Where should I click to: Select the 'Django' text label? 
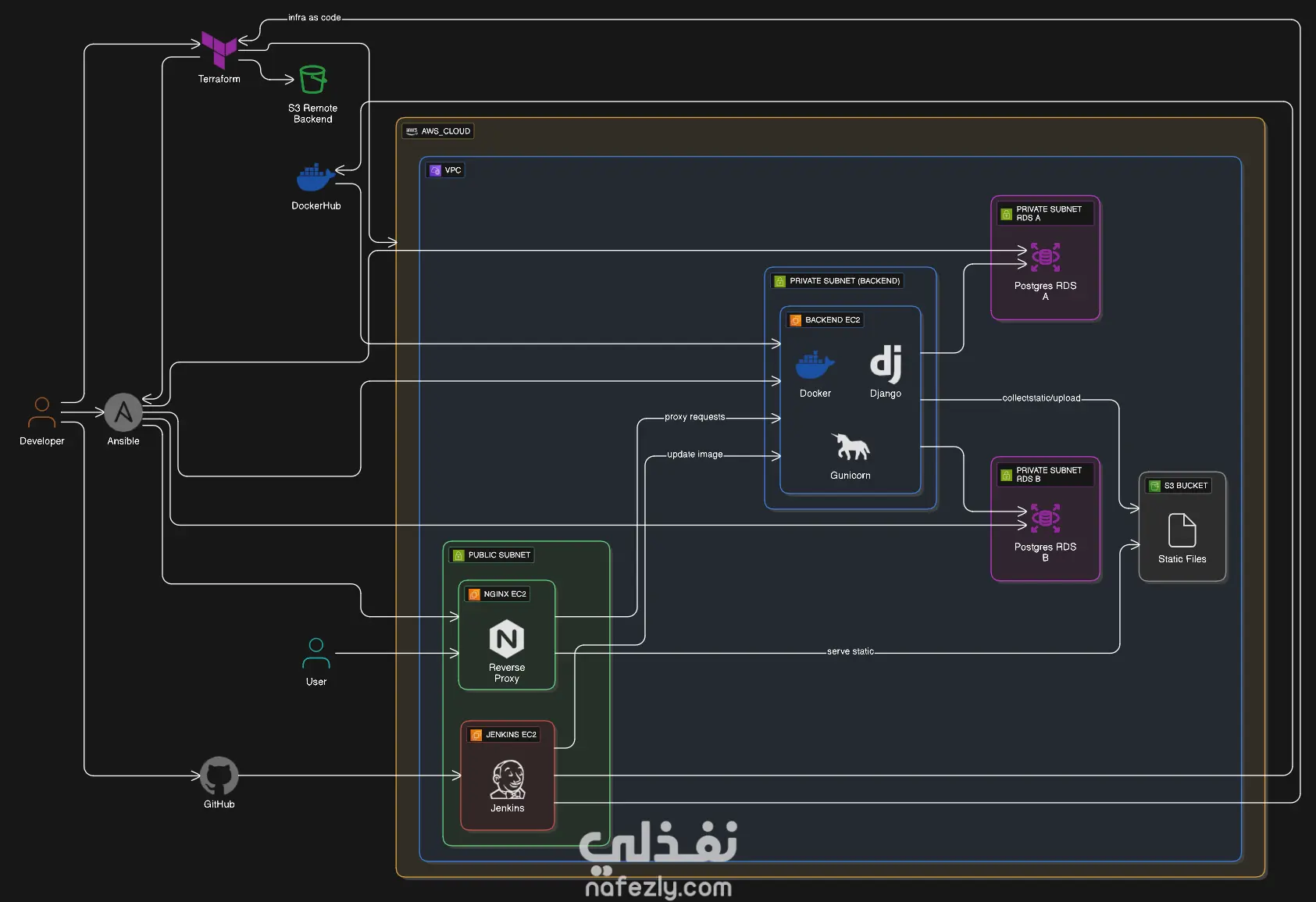[x=886, y=394]
